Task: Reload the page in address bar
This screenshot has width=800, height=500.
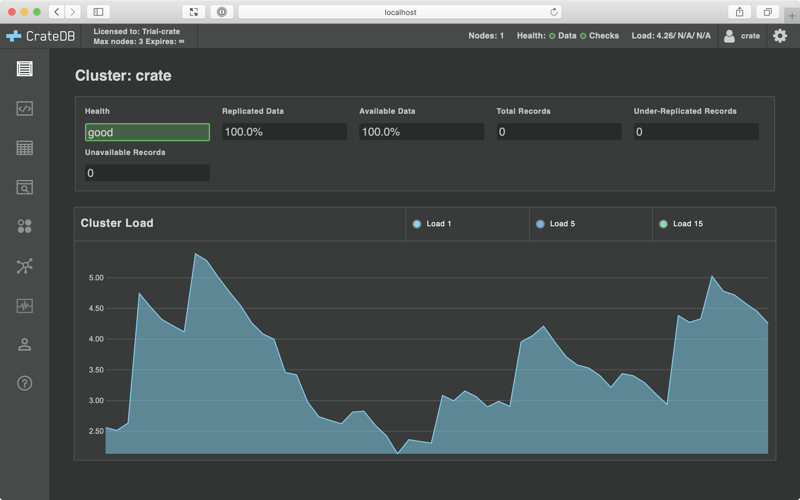Action: [554, 12]
